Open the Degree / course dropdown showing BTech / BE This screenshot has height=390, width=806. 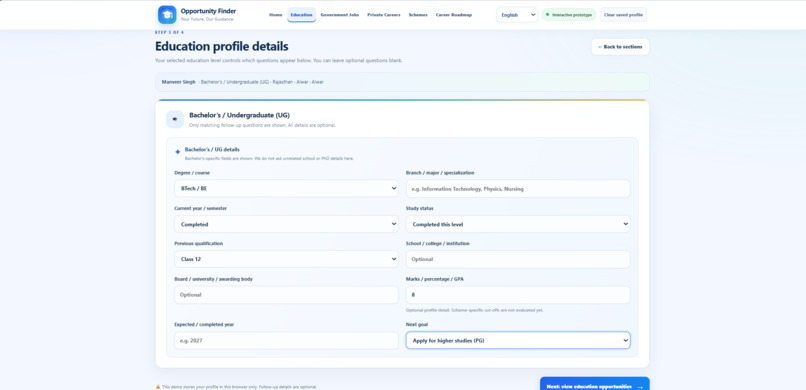click(286, 189)
